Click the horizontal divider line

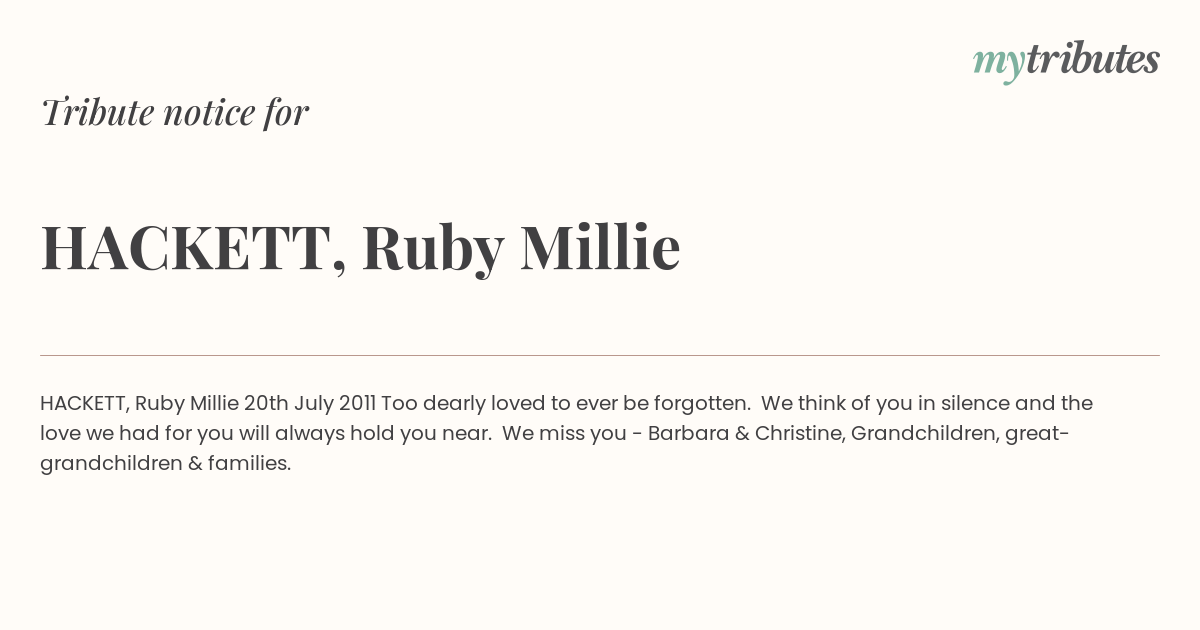600,355
